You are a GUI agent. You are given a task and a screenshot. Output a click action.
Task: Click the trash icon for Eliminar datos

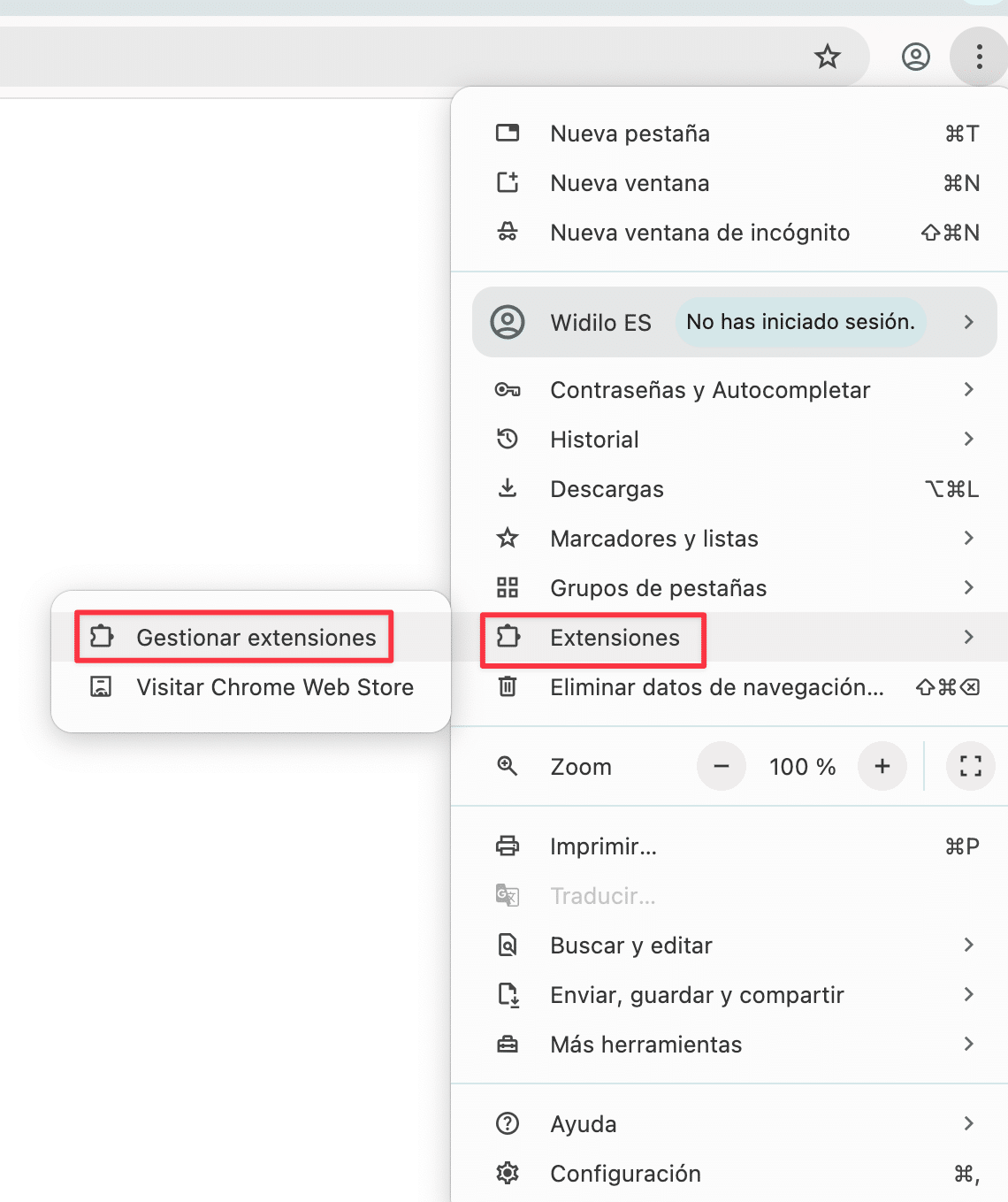click(x=508, y=686)
